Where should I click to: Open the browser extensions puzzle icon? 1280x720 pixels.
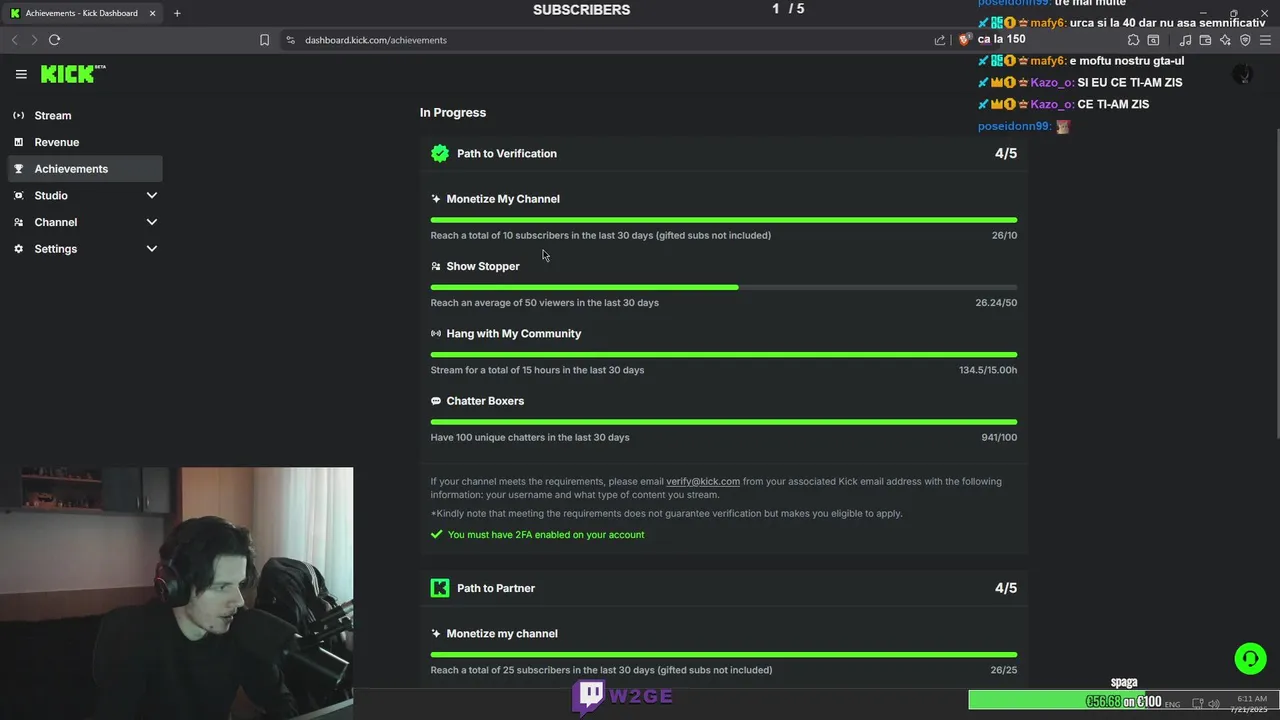pyautogui.click(x=1133, y=40)
